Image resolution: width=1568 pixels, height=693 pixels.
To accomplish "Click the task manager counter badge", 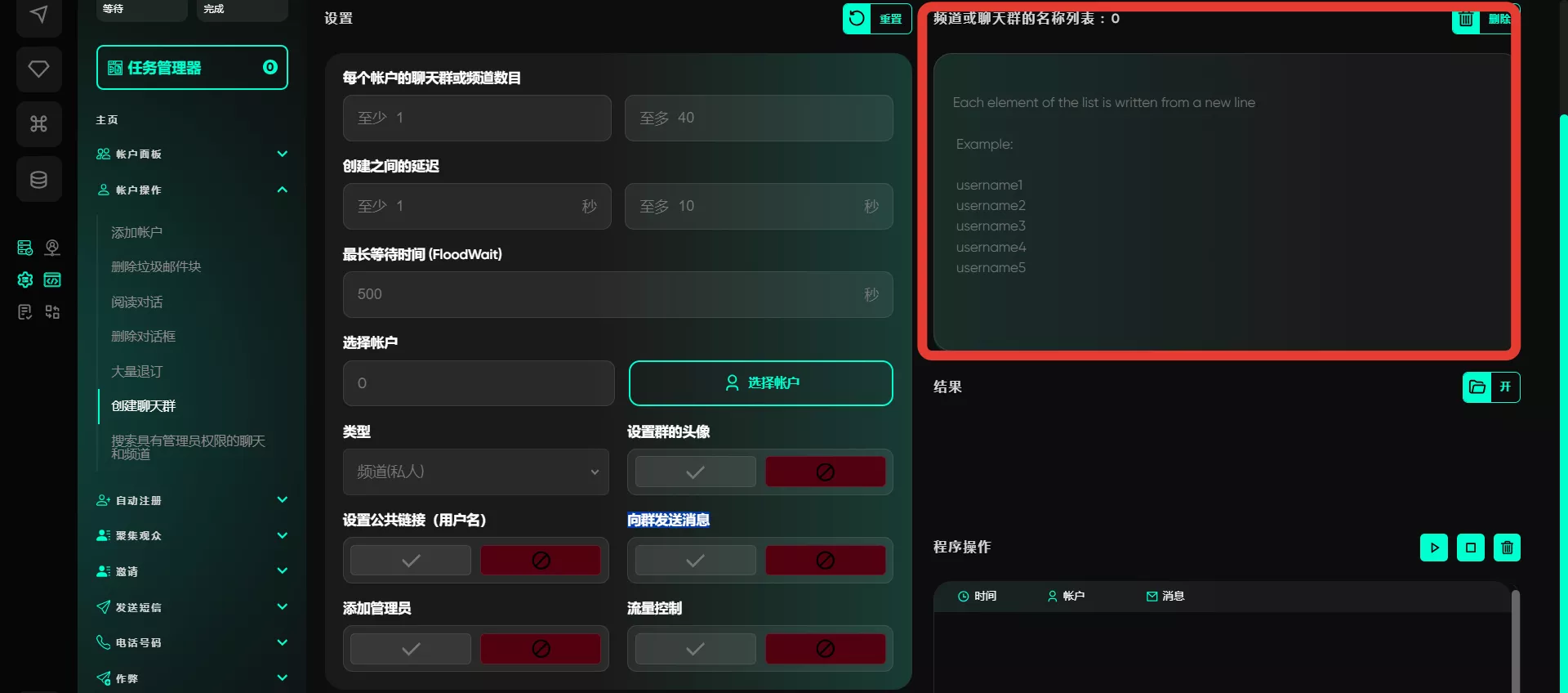I will point(270,67).
